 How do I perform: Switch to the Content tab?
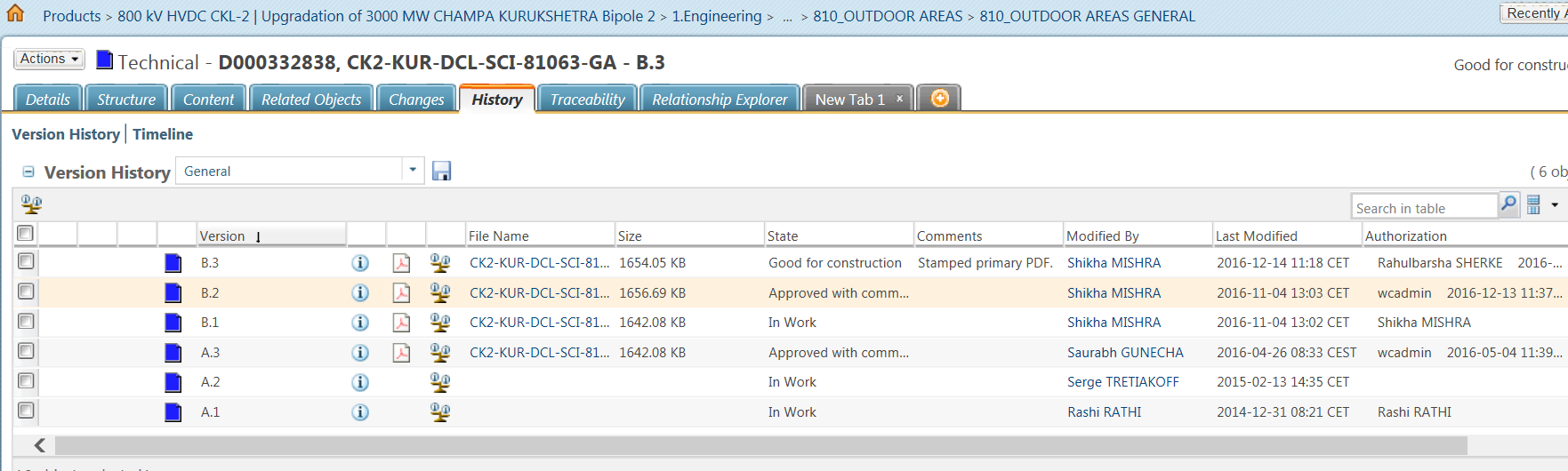pos(208,100)
